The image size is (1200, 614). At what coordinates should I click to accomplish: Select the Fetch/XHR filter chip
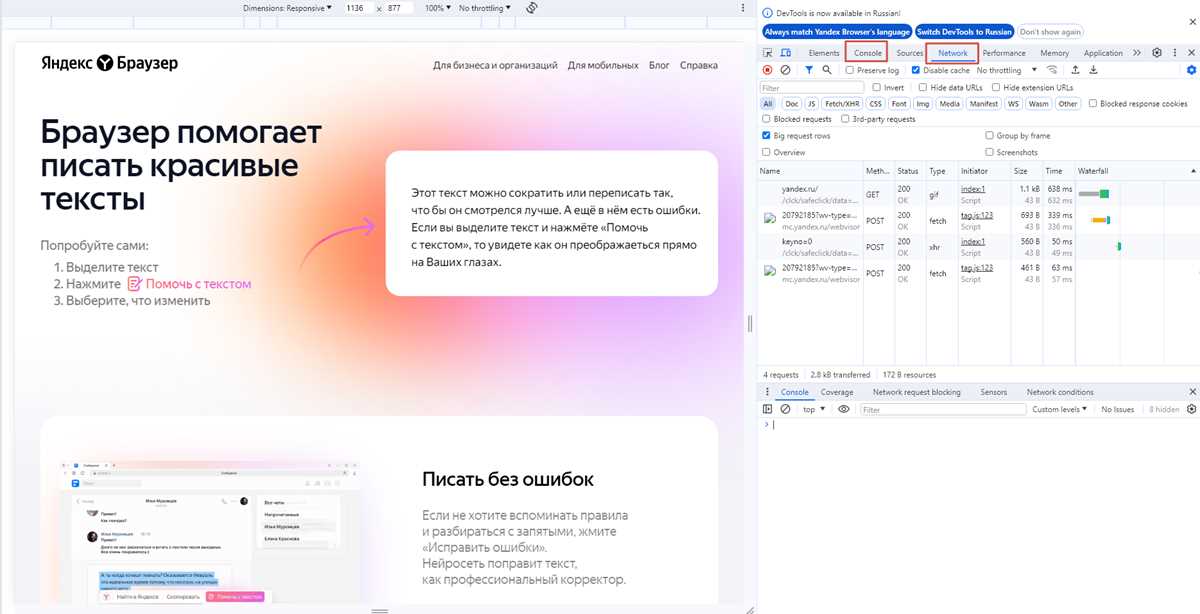[x=841, y=103]
